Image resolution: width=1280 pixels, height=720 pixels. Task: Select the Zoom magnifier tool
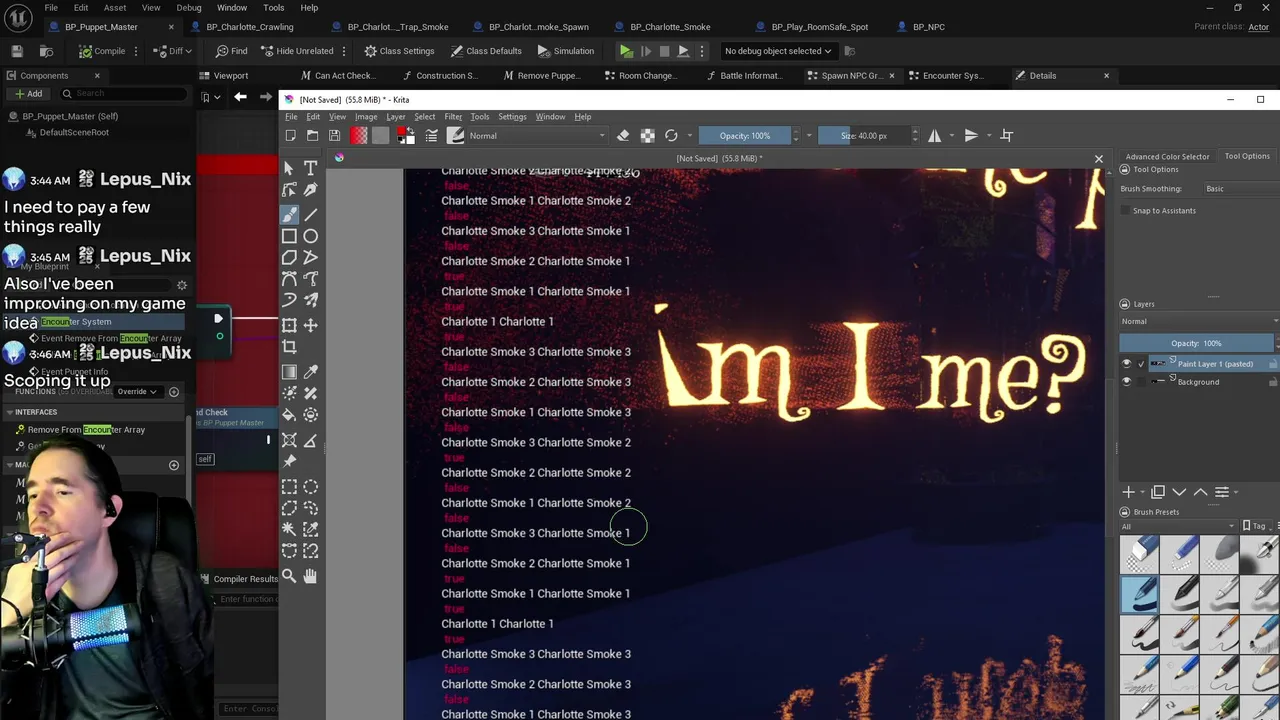pyautogui.click(x=289, y=575)
